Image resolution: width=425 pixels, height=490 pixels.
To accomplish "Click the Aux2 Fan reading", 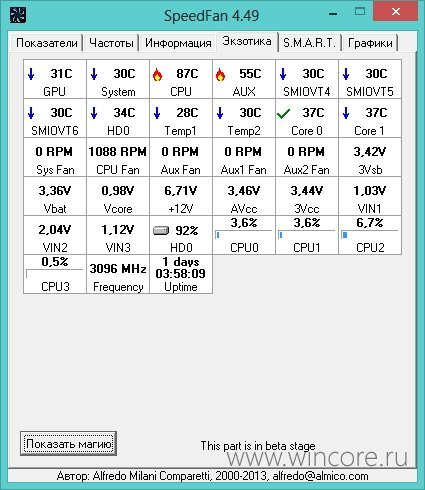I will pos(307,157).
